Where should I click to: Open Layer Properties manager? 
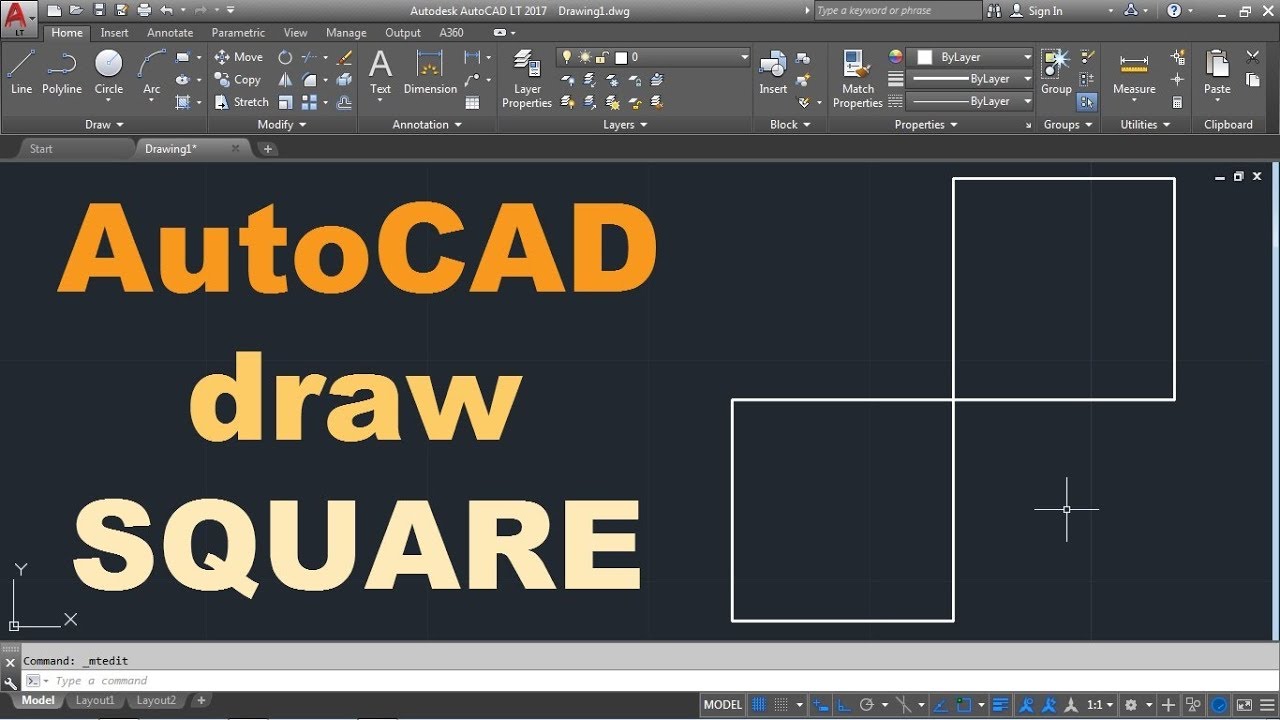point(527,79)
